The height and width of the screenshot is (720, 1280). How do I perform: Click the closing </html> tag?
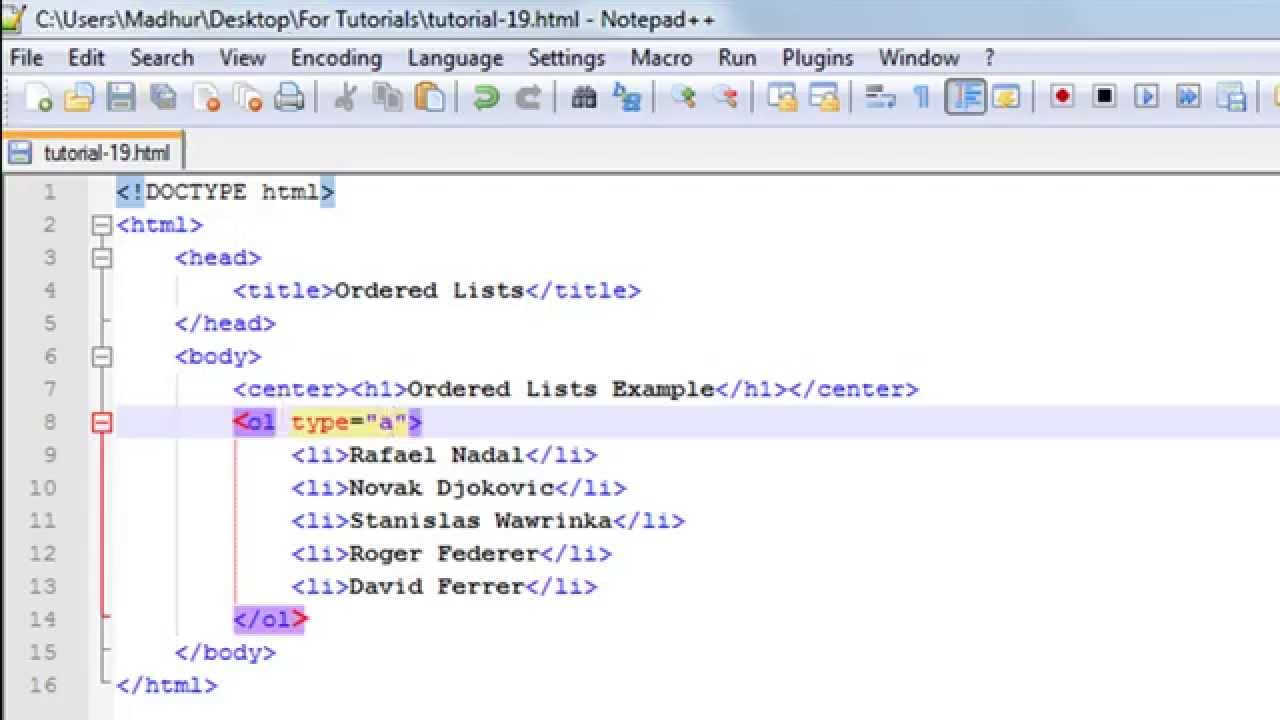pos(167,686)
